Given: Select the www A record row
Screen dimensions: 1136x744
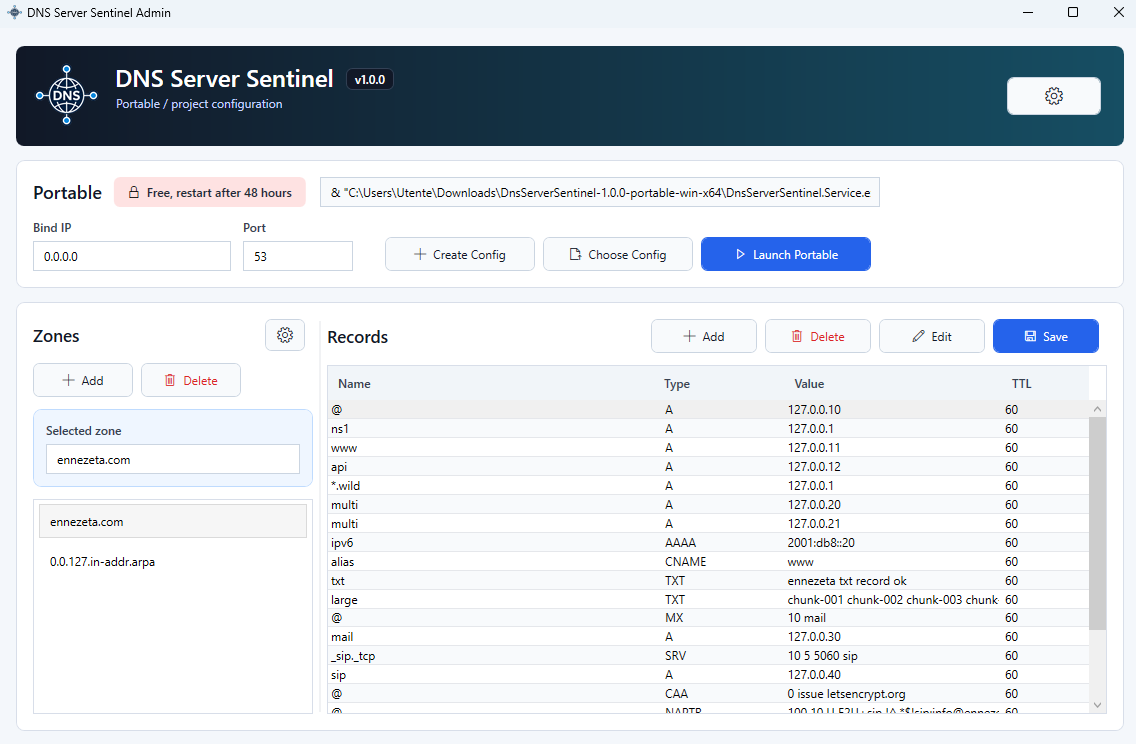Looking at the screenshot, I should coord(708,447).
